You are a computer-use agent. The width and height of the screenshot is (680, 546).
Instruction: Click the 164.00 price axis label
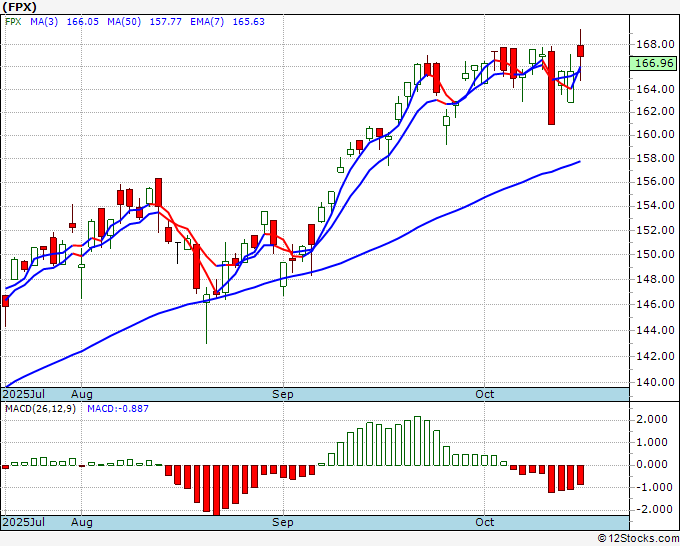(x=655, y=89)
